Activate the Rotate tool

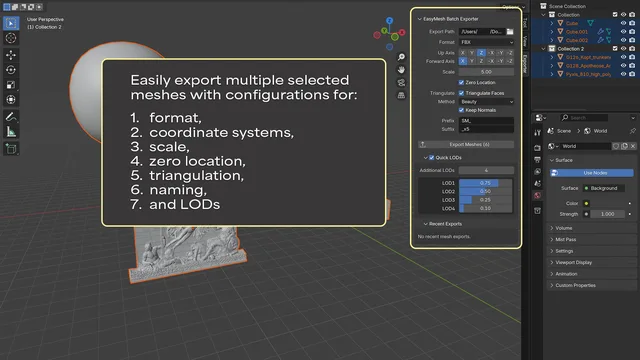(11, 70)
